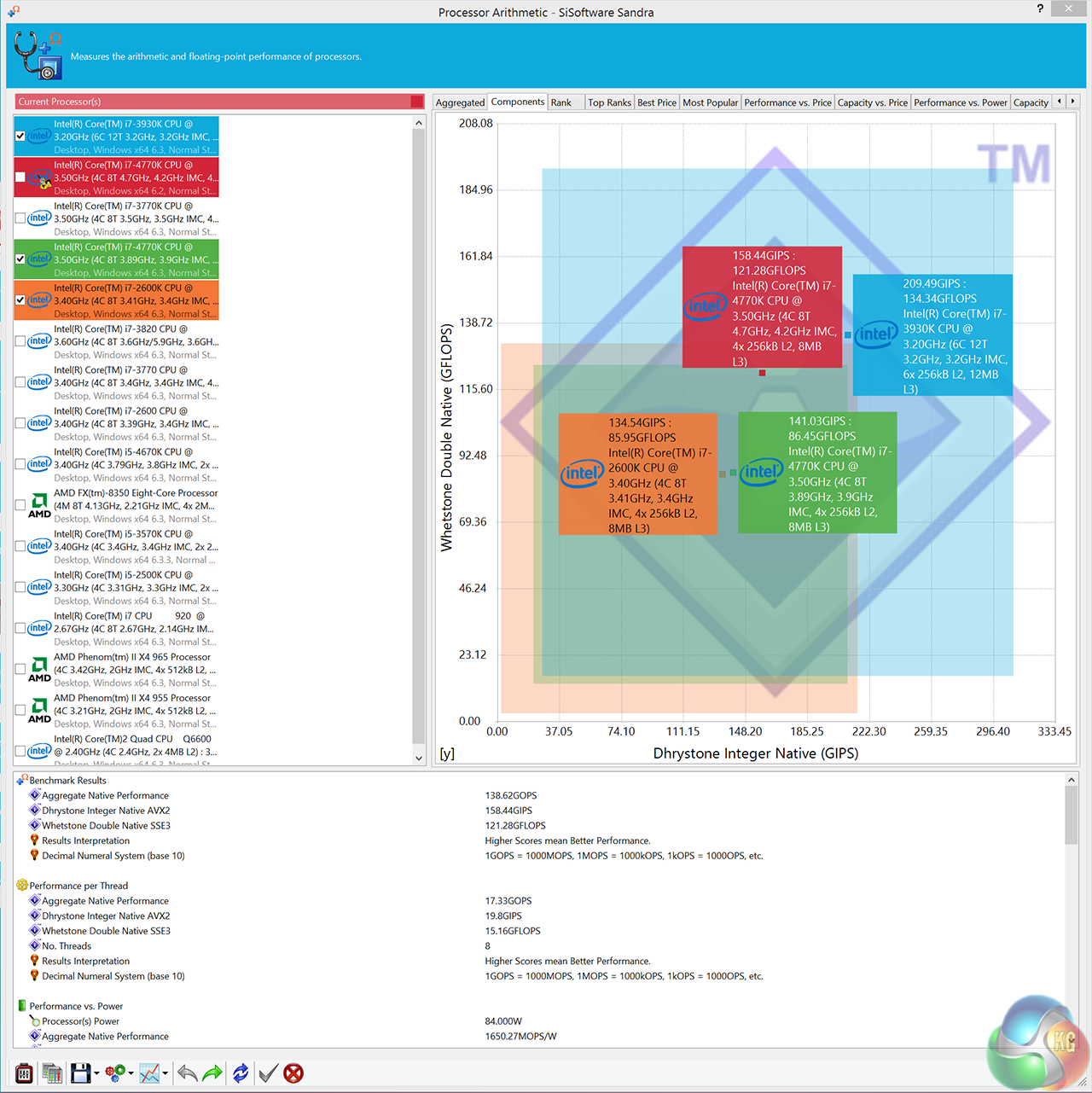Save results with the floppy disk icon
The width and height of the screenshot is (1092, 1093).
[x=80, y=1073]
